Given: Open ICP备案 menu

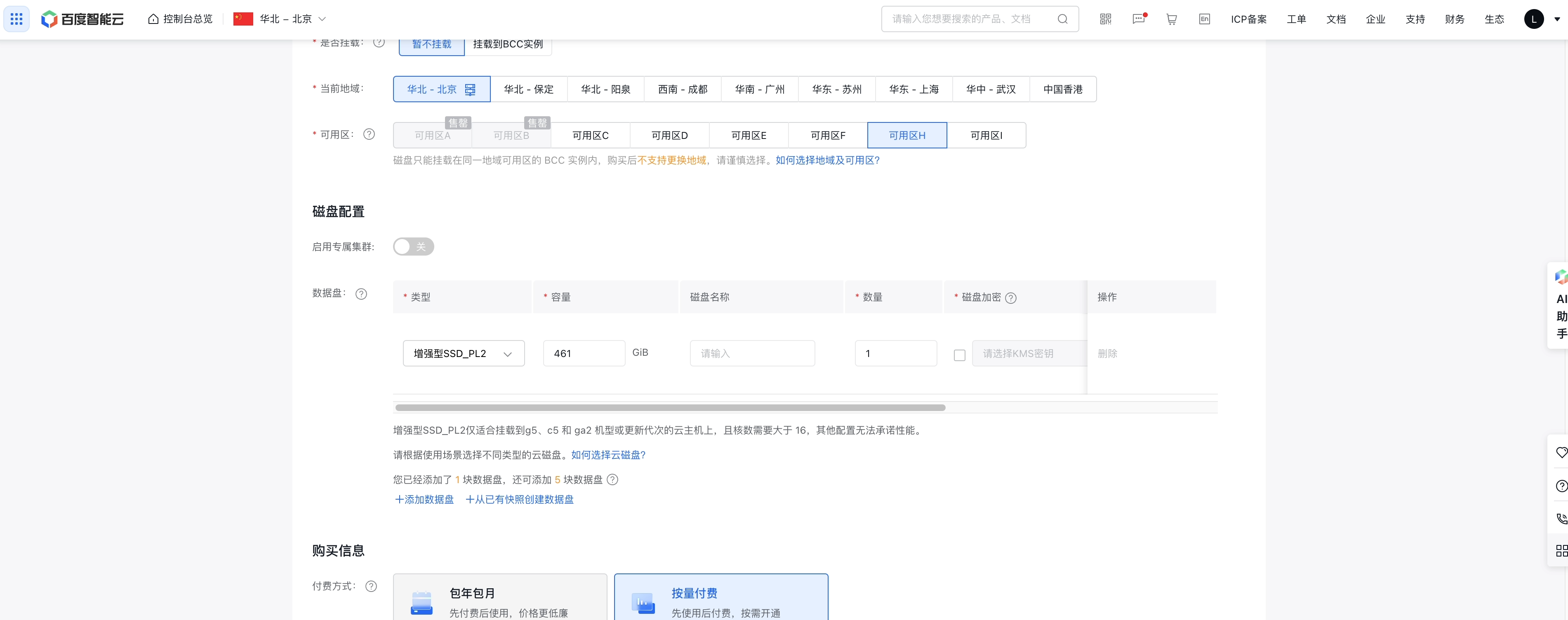Looking at the screenshot, I should pos(1248,19).
